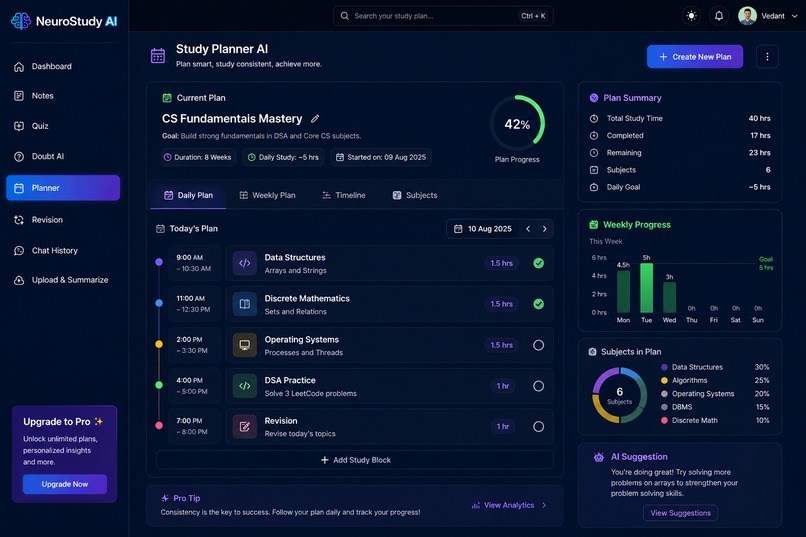Click the Total Study Time clock icon
806x537 pixels.
coord(594,118)
